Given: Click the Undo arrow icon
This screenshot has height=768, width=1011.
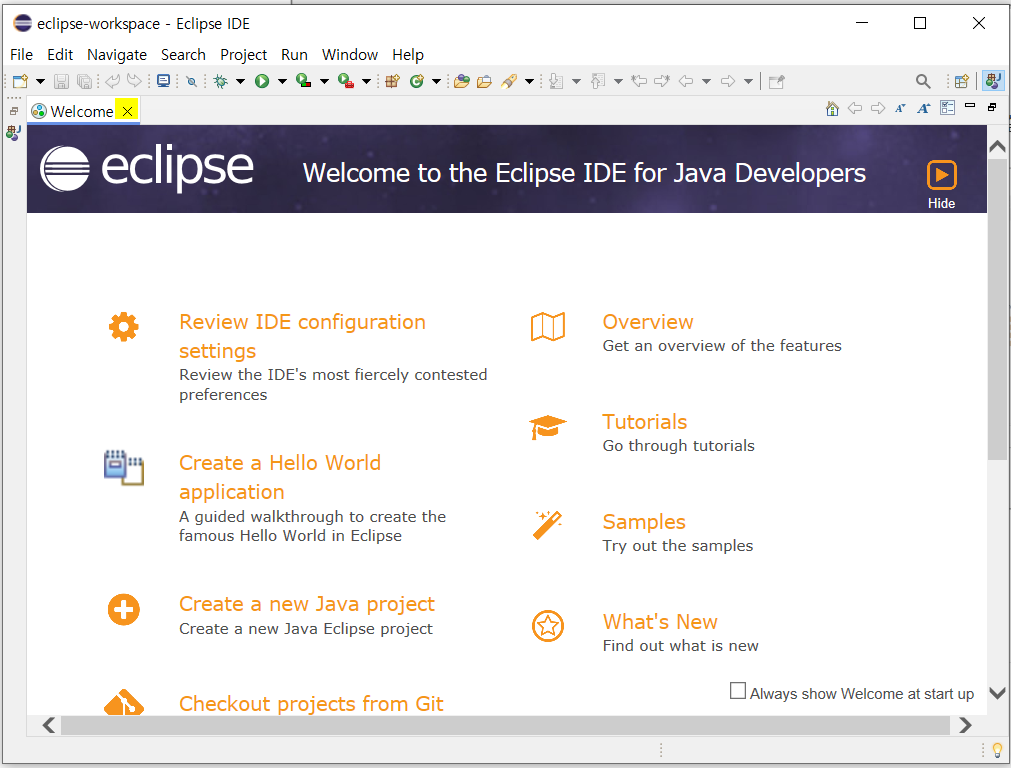Looking at the screenshot, I should tap(113, 81).
